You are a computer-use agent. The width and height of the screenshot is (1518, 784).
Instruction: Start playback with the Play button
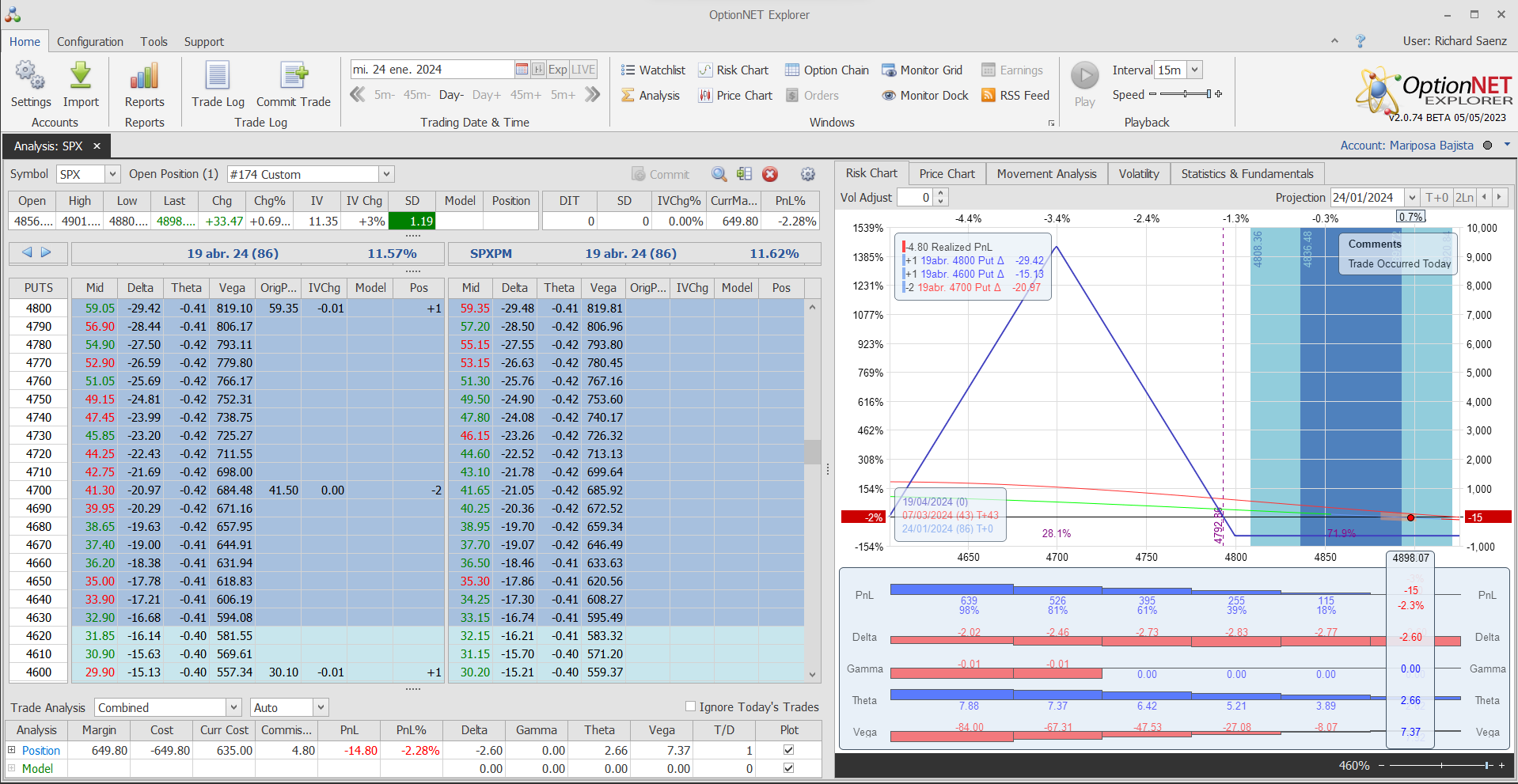pyautogui.click(x=1085, y=84)
